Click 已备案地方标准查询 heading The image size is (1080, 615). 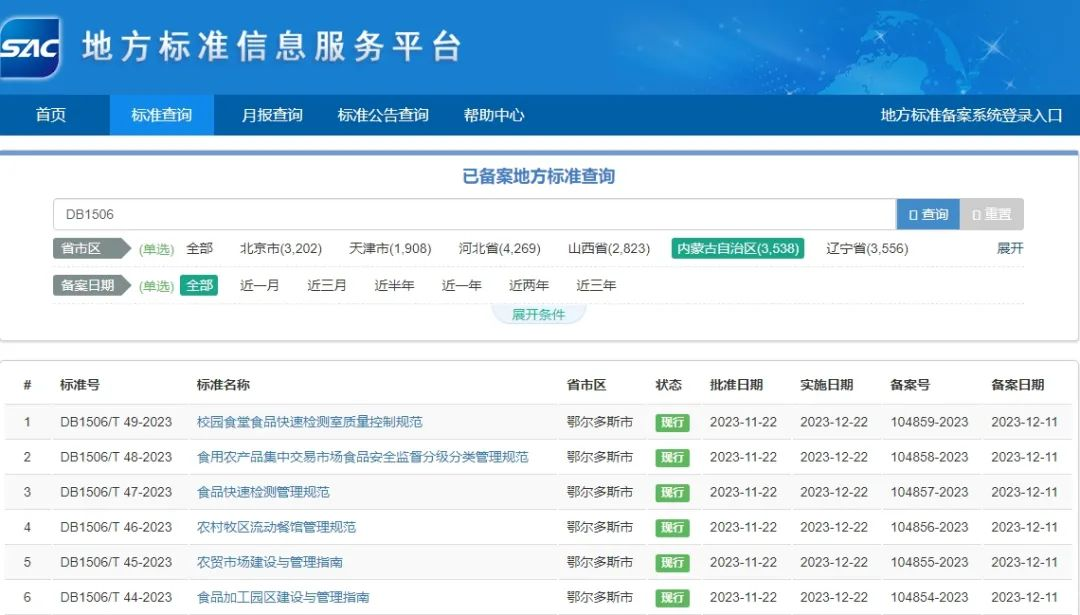pyautogui.click(x=538, y=176)
